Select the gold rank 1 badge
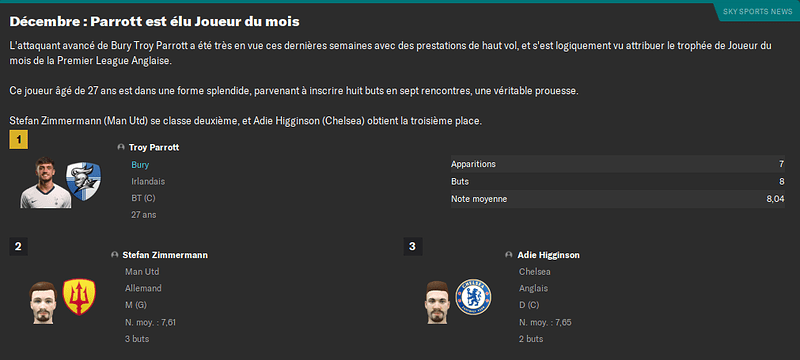Screen dimensions: 800x360 18,139
